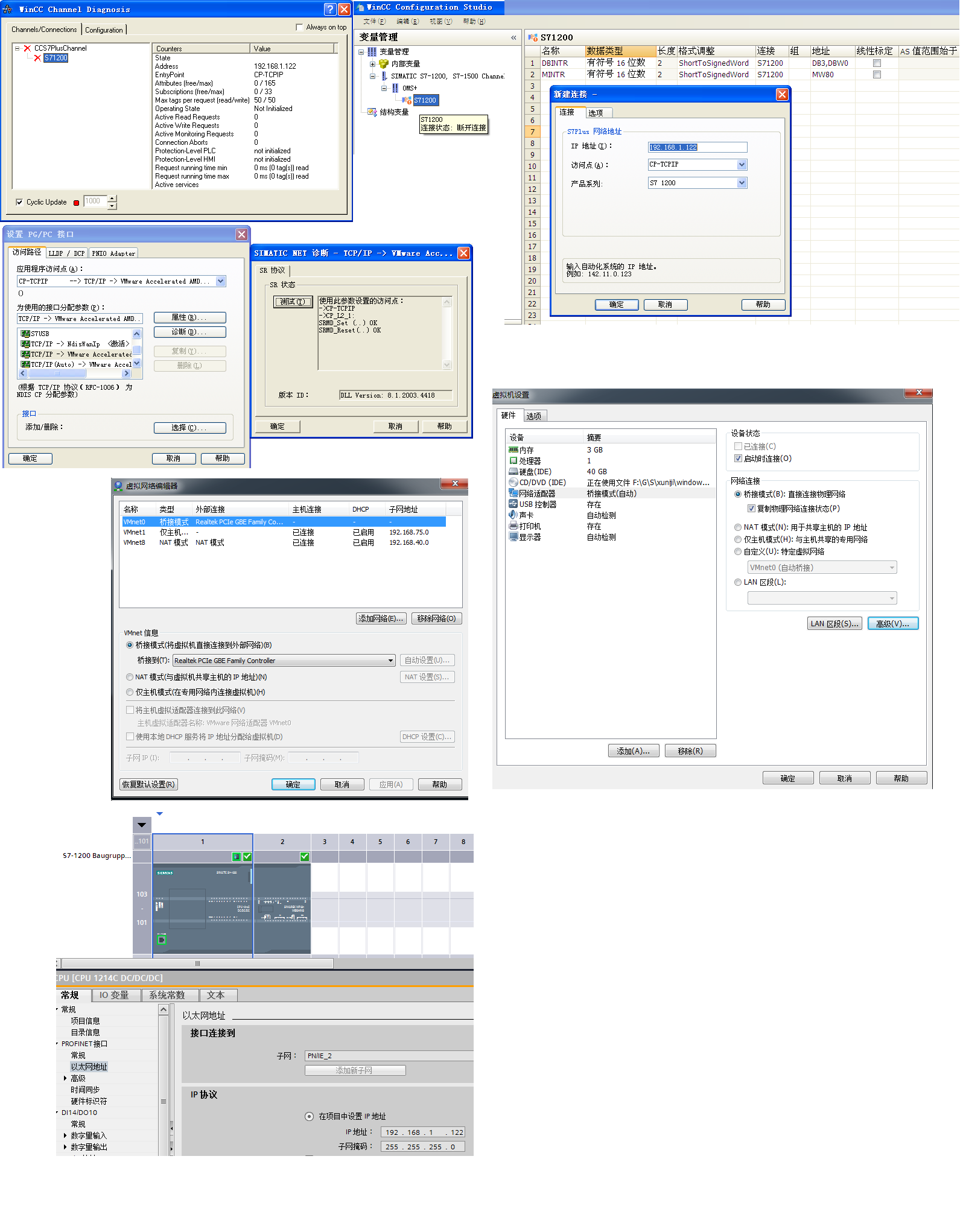Click the 结构变量 icon in tag tree
Screen dimensions: 963x1232
[372, 112]
